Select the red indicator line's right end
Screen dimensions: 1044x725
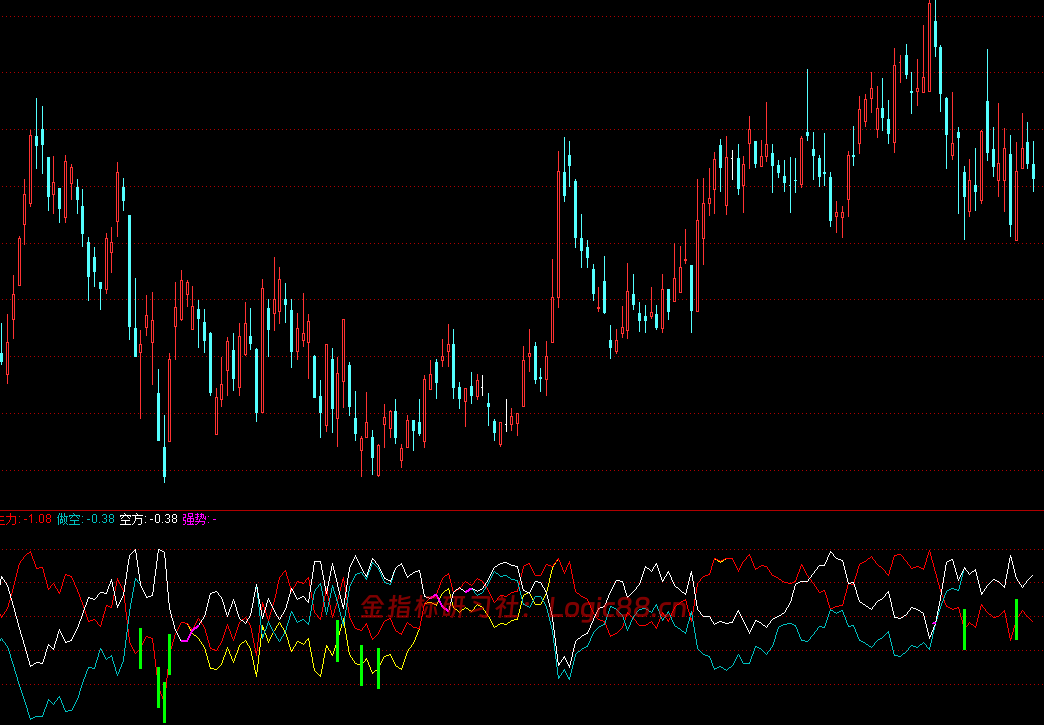tap(1031, 620)
